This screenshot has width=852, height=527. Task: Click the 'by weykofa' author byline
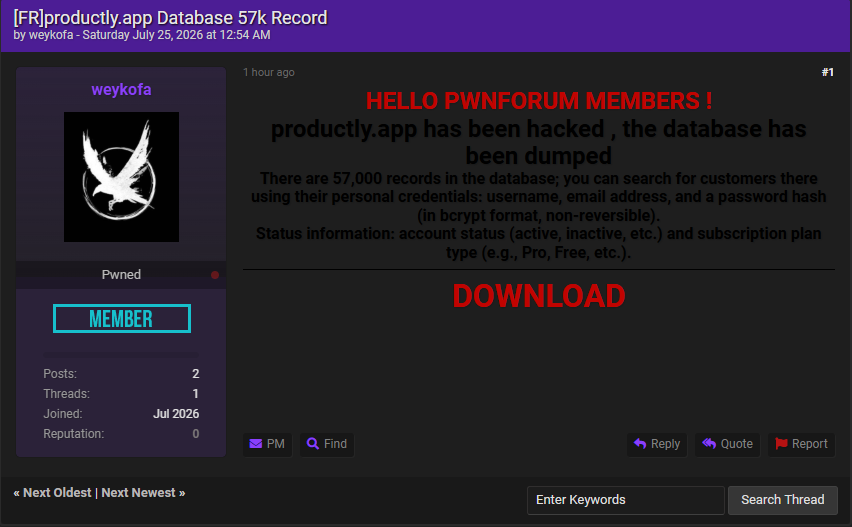pyautogui.click(x=43, y=35)
